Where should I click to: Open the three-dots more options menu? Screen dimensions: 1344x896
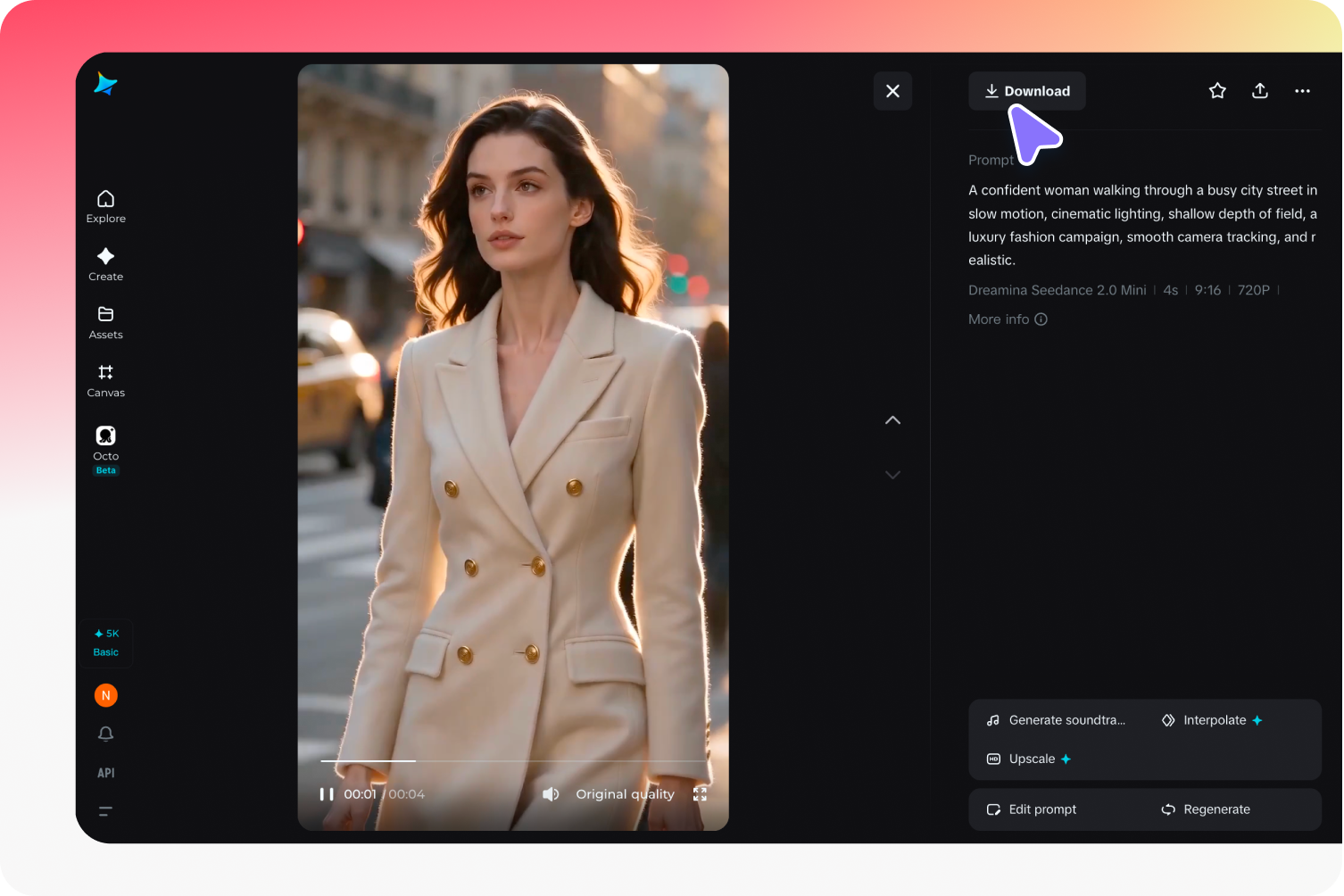pyautogui.click(x=1303, y=91)
